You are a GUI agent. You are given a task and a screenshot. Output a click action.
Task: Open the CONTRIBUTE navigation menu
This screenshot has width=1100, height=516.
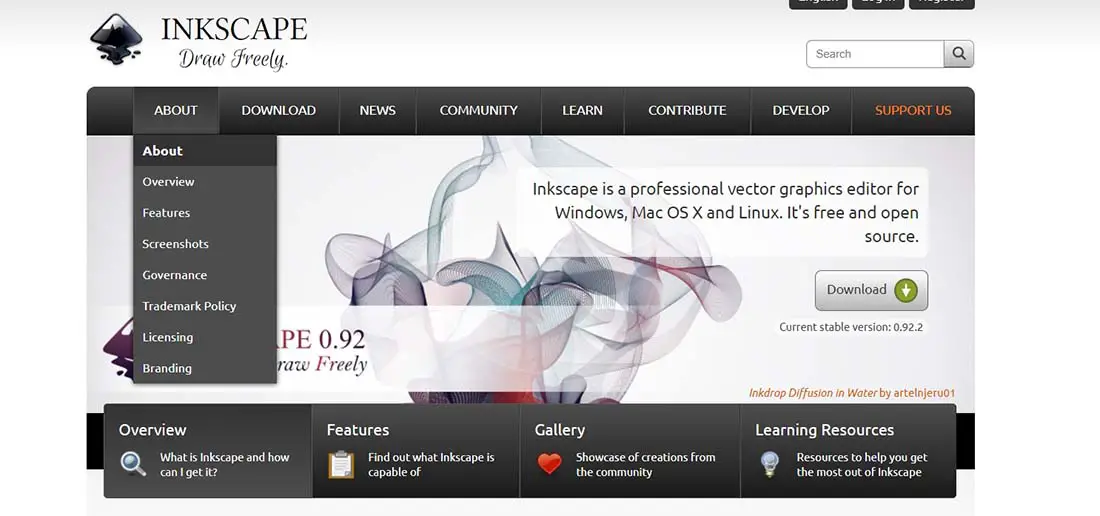pyautogui.click(x=687, y=110)
